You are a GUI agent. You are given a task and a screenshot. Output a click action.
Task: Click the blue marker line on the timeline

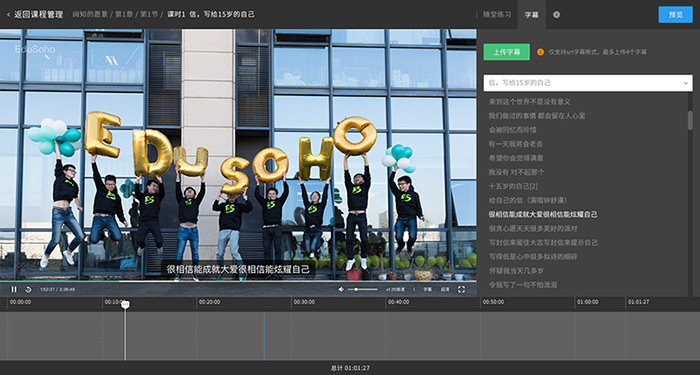tap(264, 336)
